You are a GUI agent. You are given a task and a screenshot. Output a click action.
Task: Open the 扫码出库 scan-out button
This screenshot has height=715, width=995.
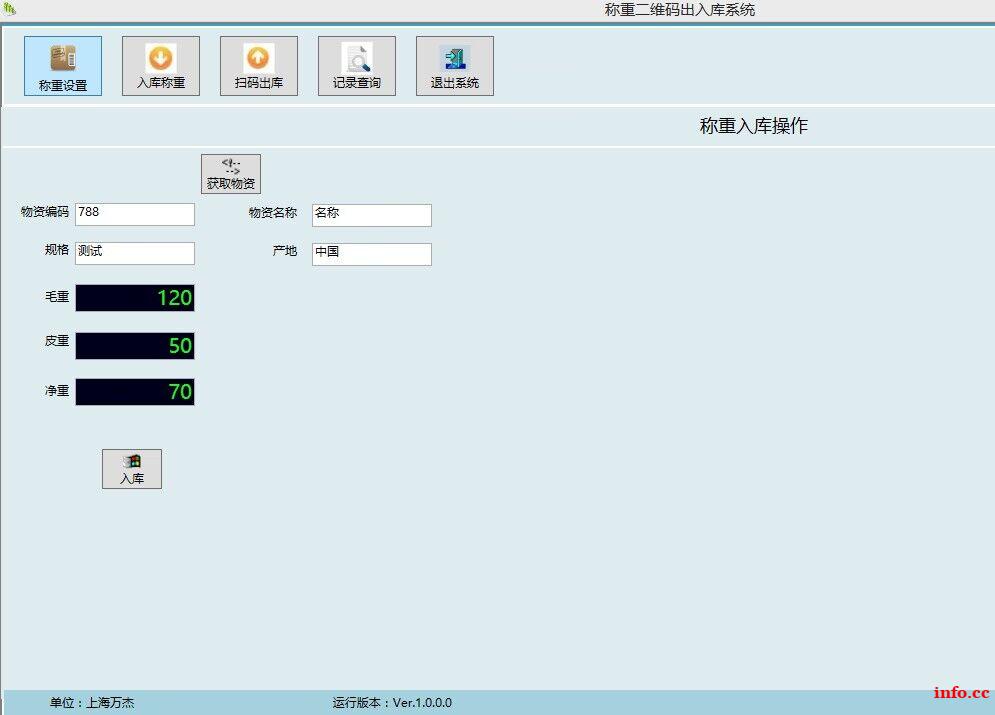[259, 66]
